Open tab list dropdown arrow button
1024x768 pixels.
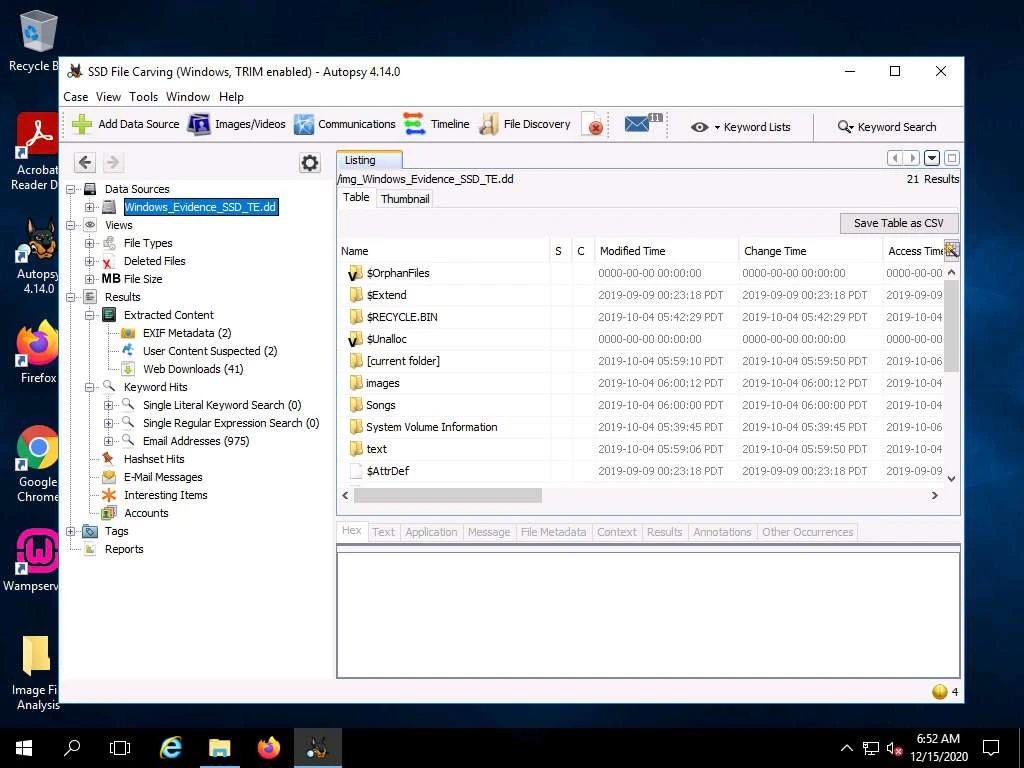(932, 158)
